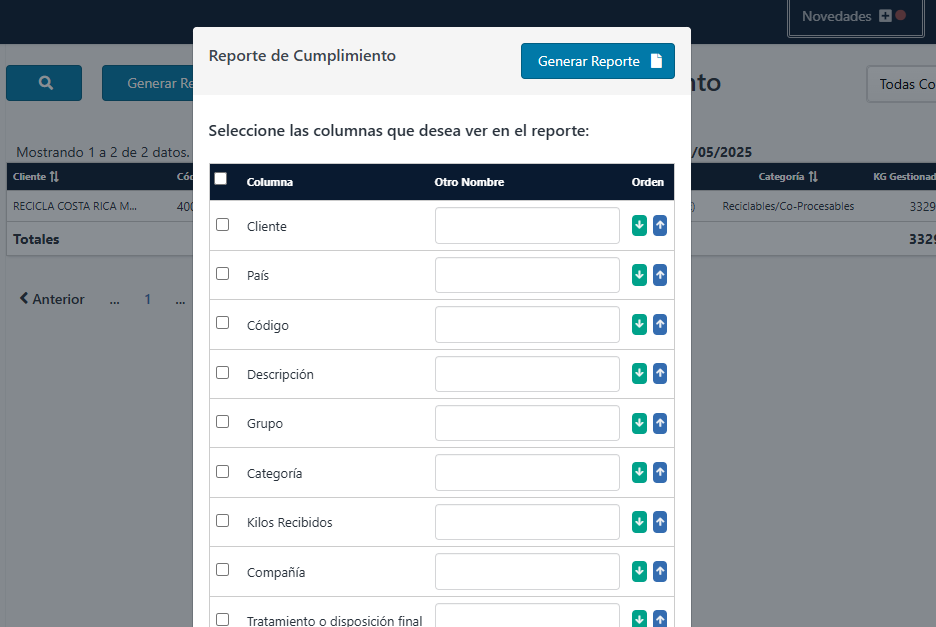936x627 pixels.
Task: Click the Otro Nombre field for País
Action: pos(527,275)
